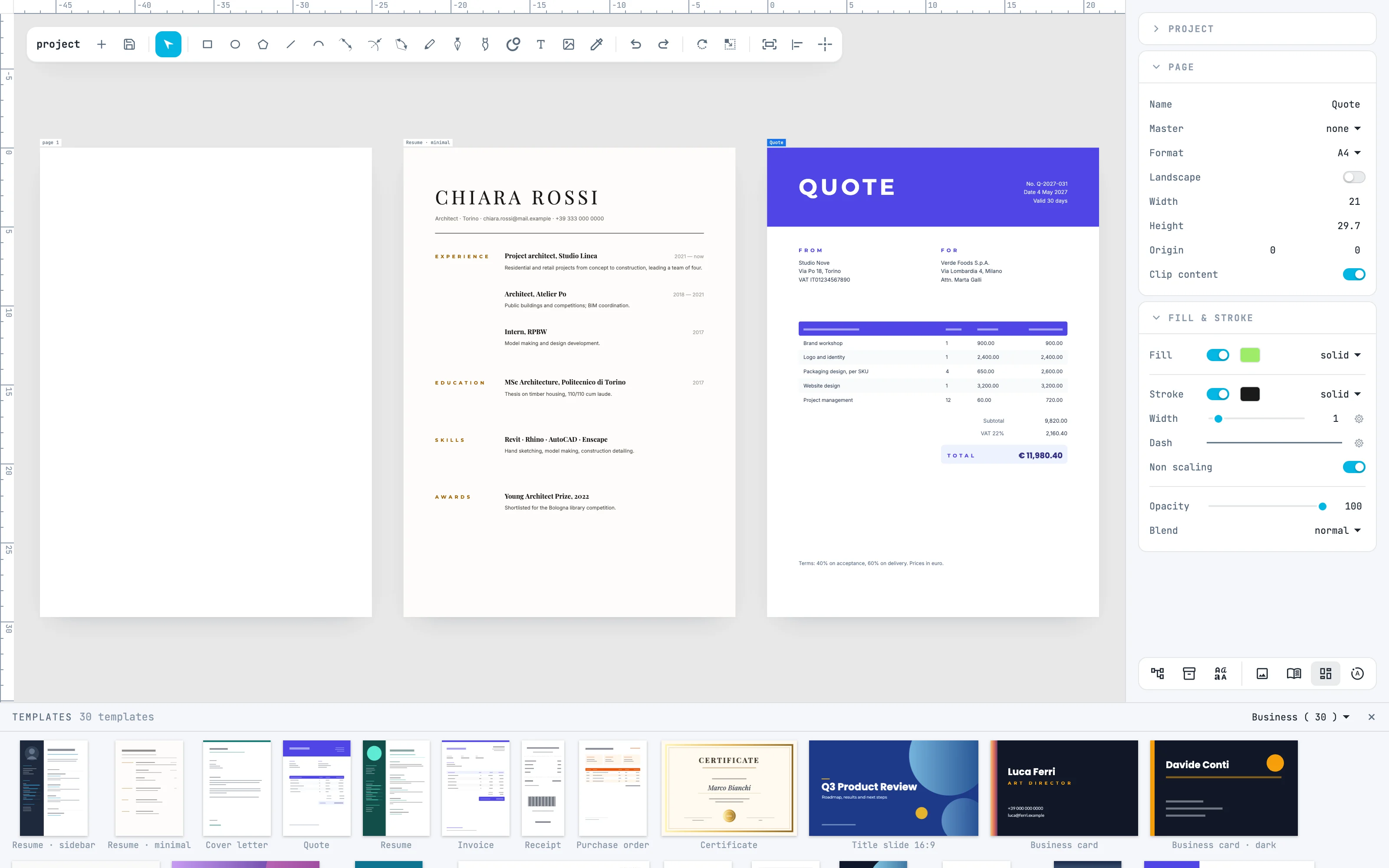Click the green fill color swatch

tap(1250, 355)
